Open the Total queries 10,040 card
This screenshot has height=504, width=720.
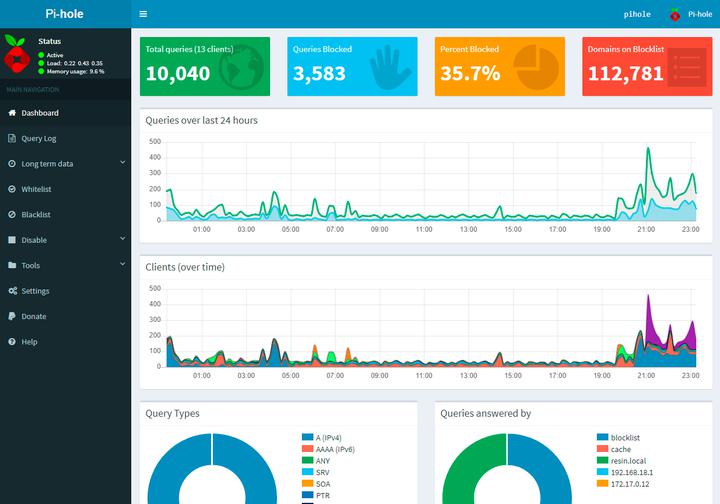(205, 67)
